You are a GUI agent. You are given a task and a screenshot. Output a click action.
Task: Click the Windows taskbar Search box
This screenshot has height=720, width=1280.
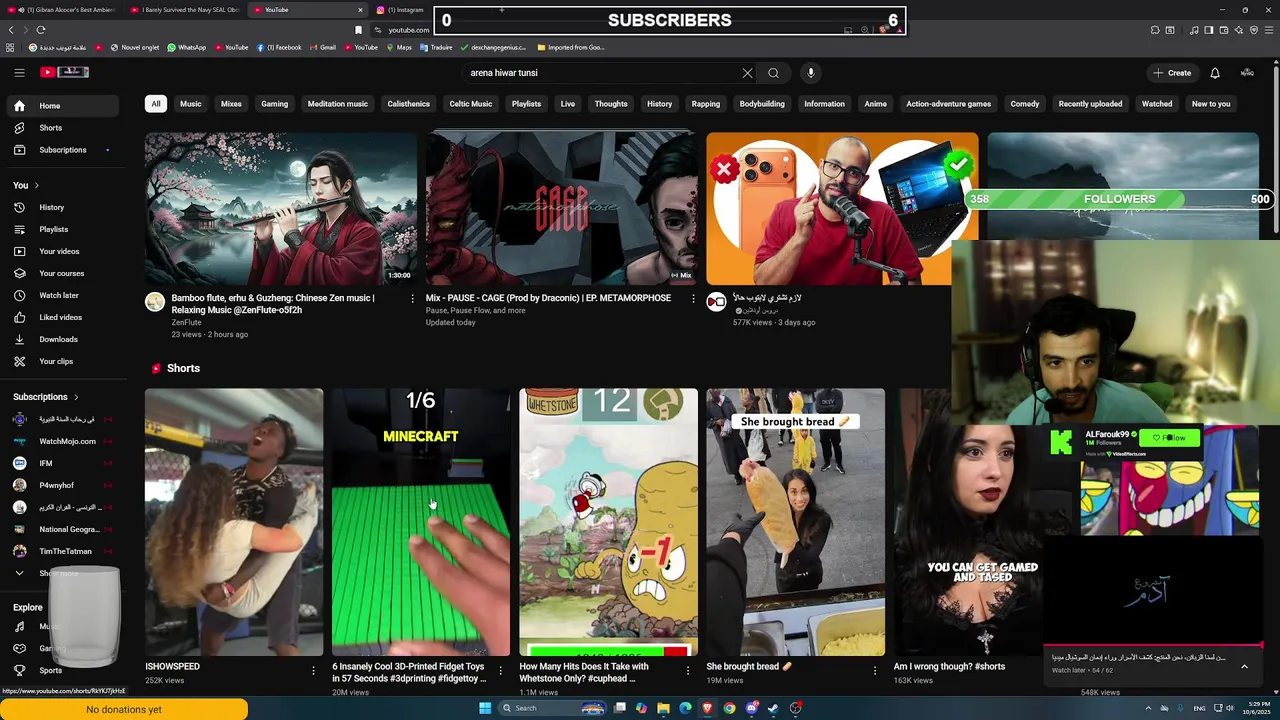pos(550,708)
